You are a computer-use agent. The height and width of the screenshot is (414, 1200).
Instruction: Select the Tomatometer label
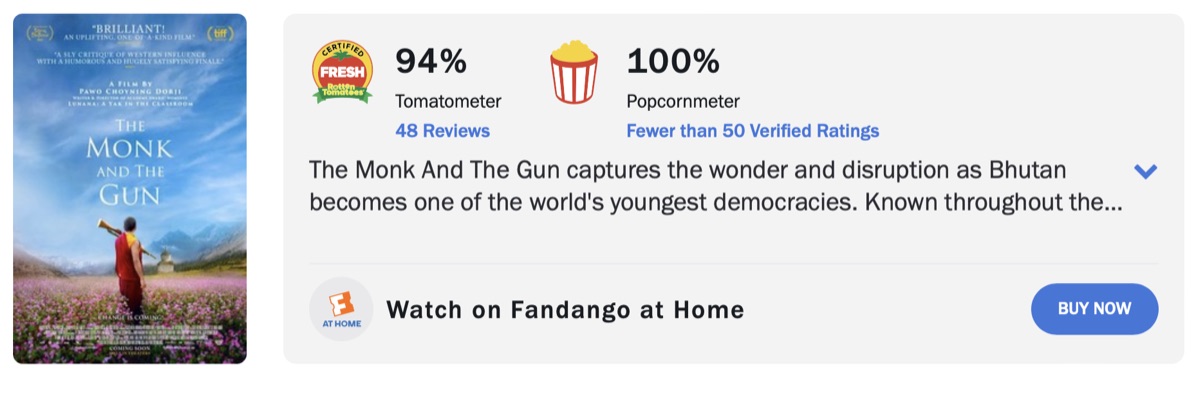click(448, 101)
